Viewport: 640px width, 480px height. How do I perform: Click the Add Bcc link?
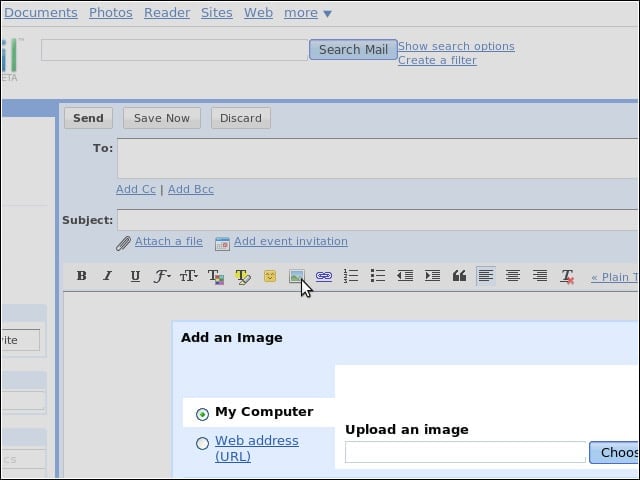pyautogui.click(x=191, y=189)
